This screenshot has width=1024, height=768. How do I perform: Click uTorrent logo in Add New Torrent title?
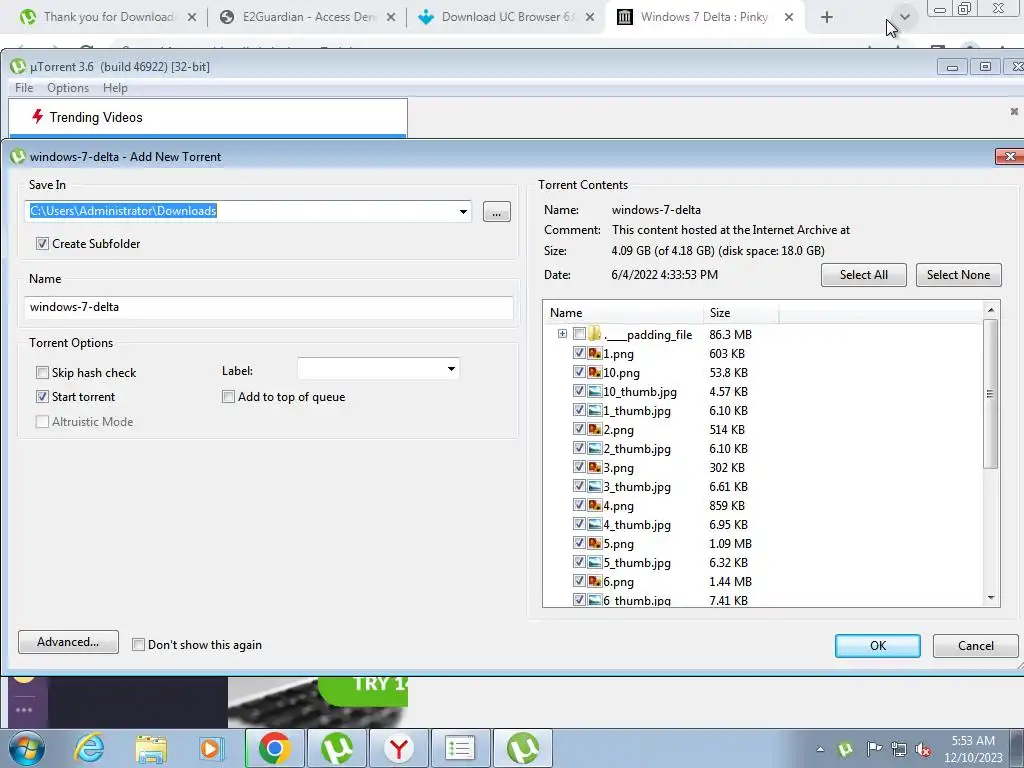(18, 157)
